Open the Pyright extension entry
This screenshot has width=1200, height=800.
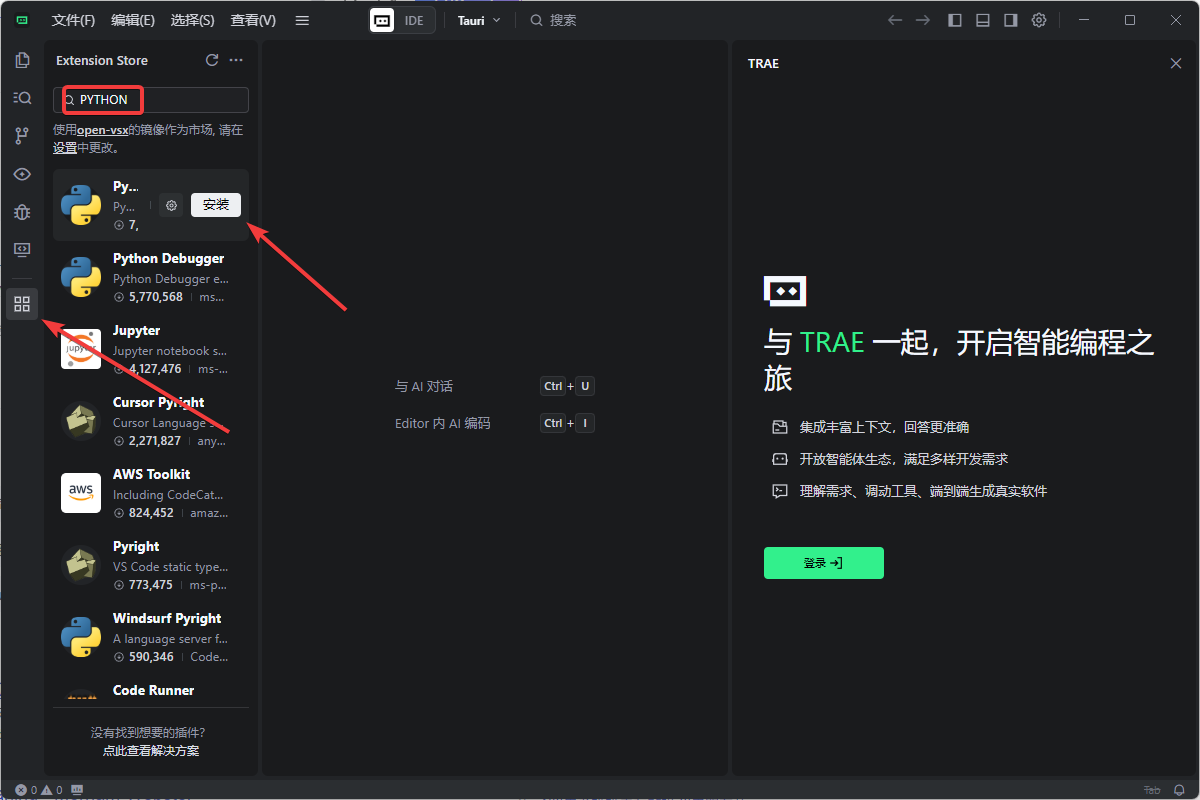pos(151,565)
